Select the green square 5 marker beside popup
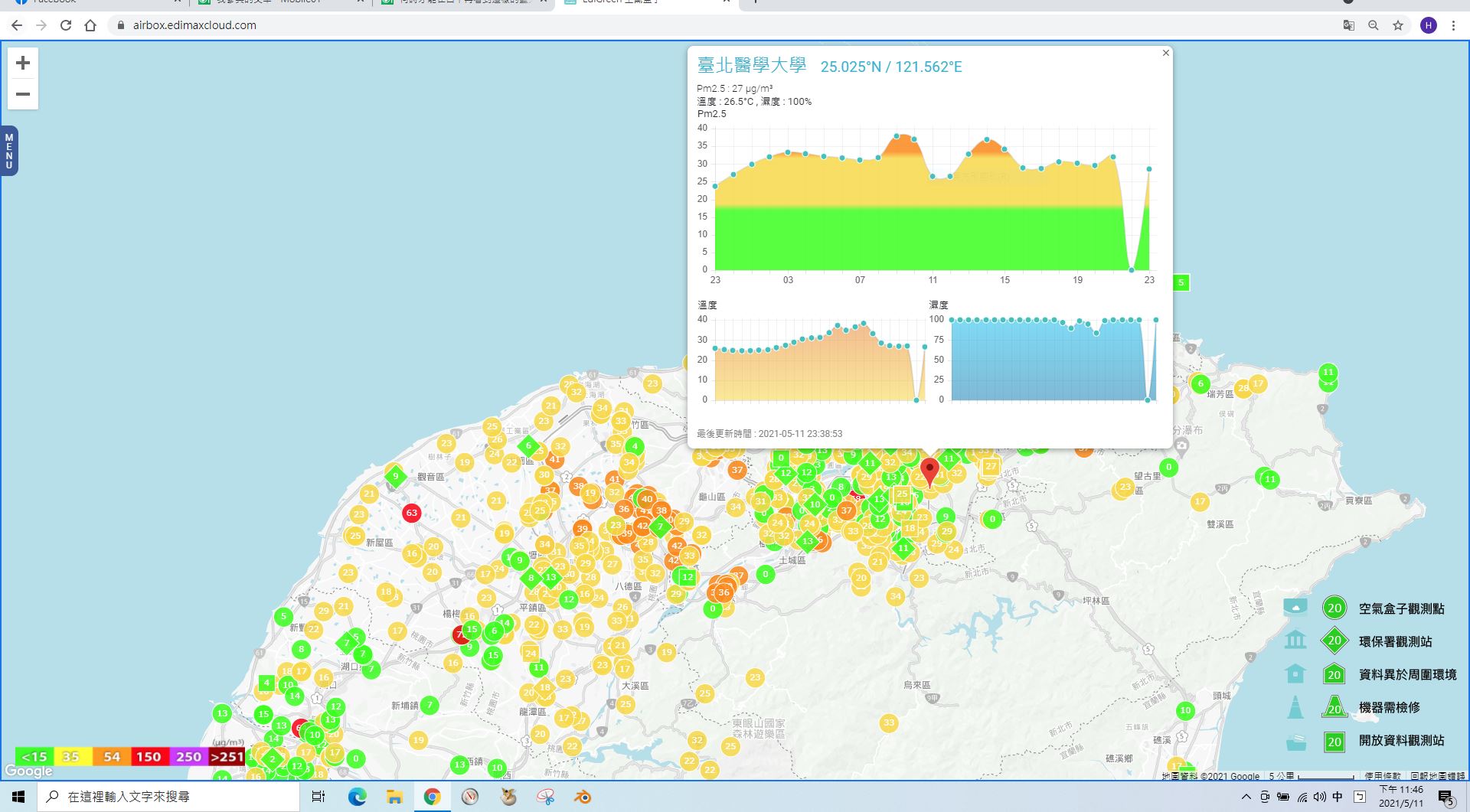1470x812 pixels. click(1181, 282)
